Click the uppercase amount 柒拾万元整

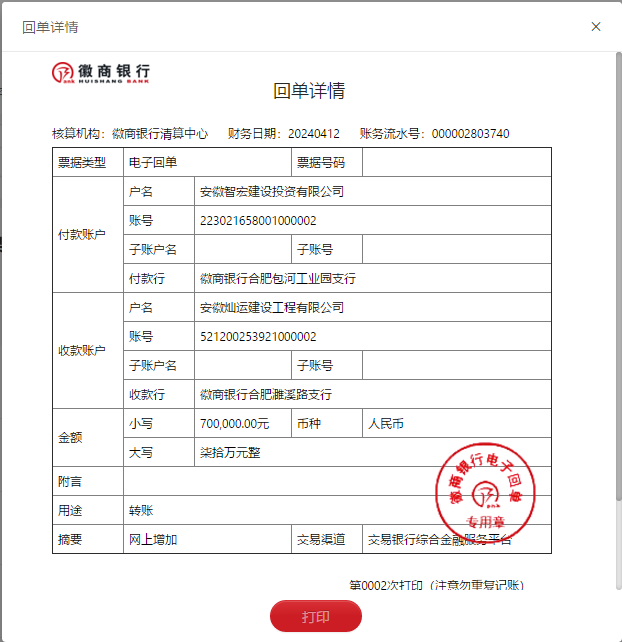pyautogui.click(x=230, y=453)
